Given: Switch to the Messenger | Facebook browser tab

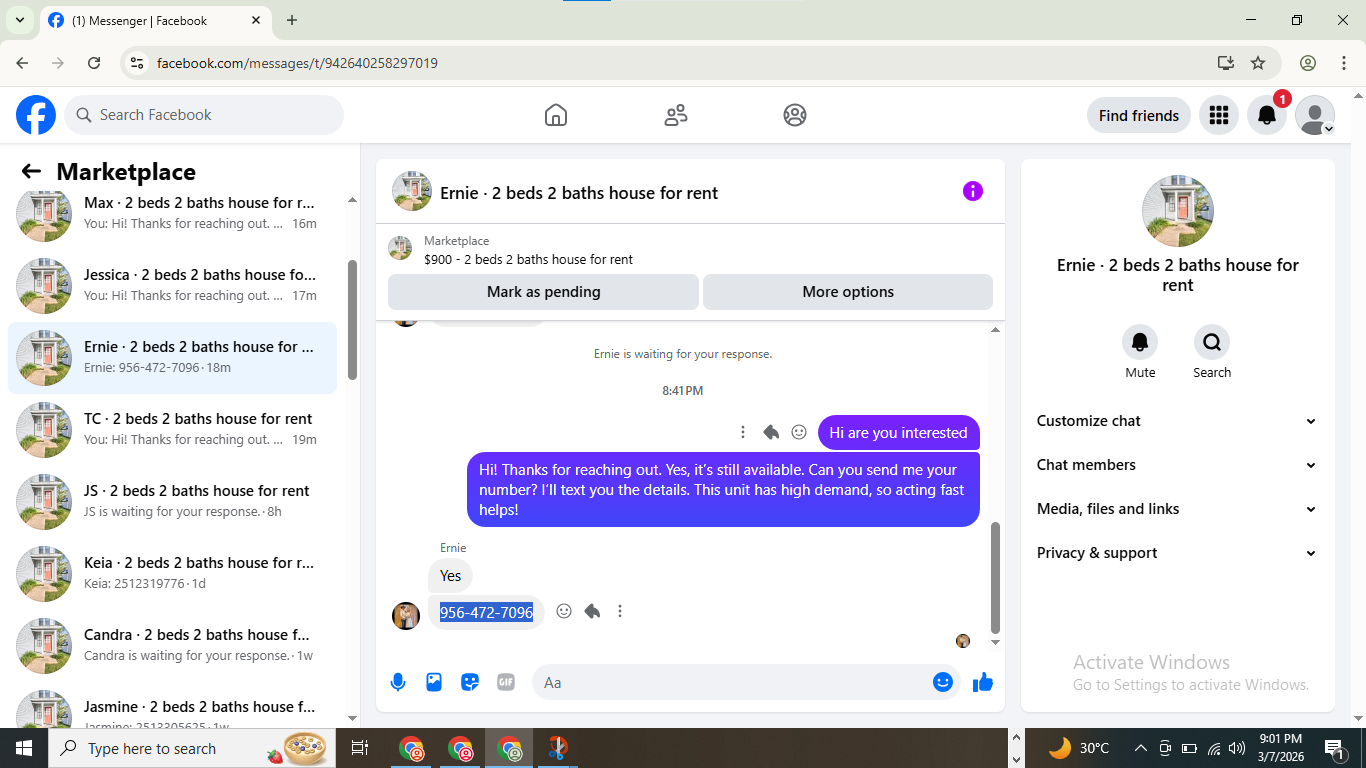Looking at the screenshot, I should pyautogui.click(x=155, y=20).
